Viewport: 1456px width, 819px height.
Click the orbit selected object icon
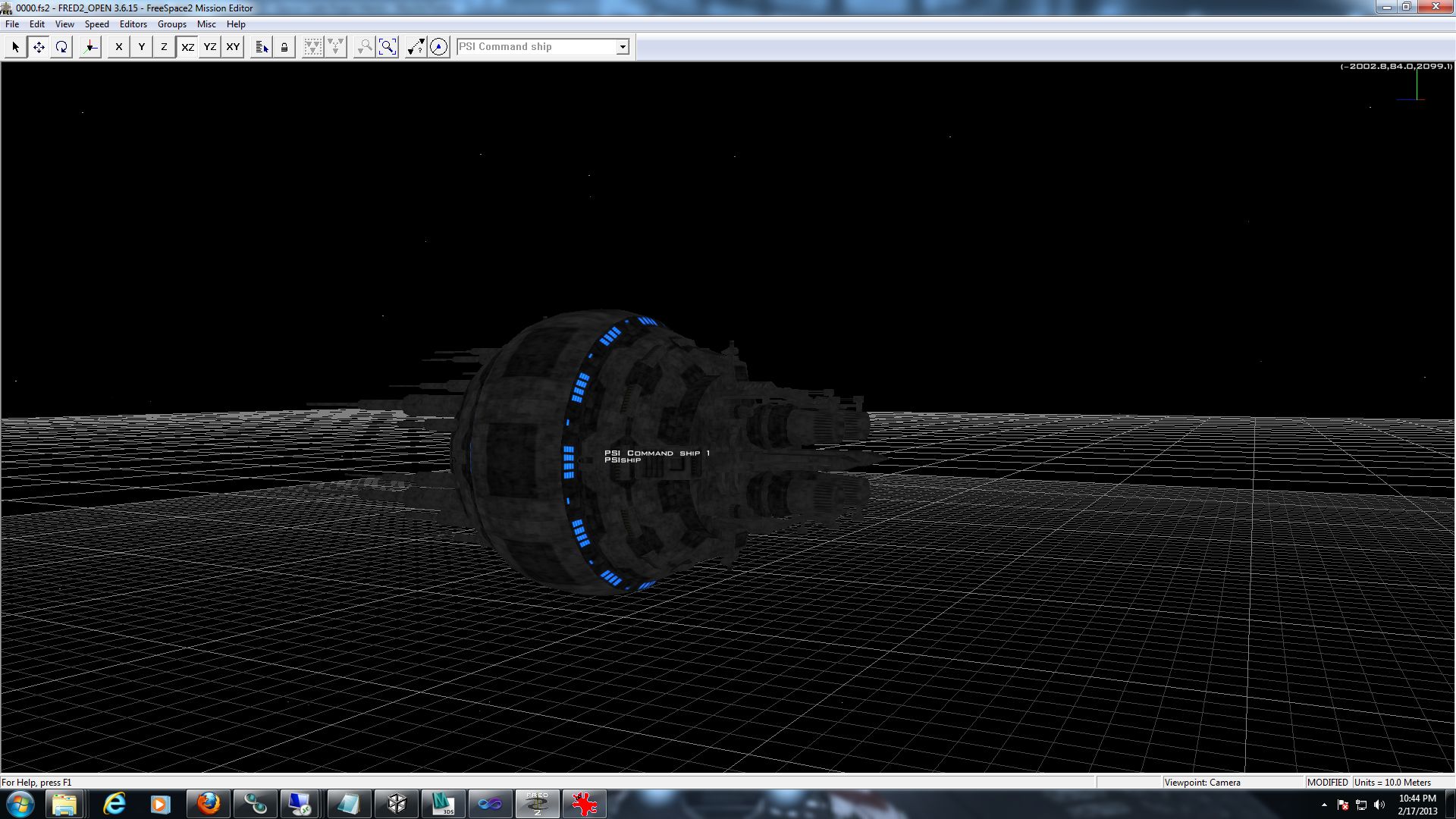pyautogui.click(x=438, y=47)
